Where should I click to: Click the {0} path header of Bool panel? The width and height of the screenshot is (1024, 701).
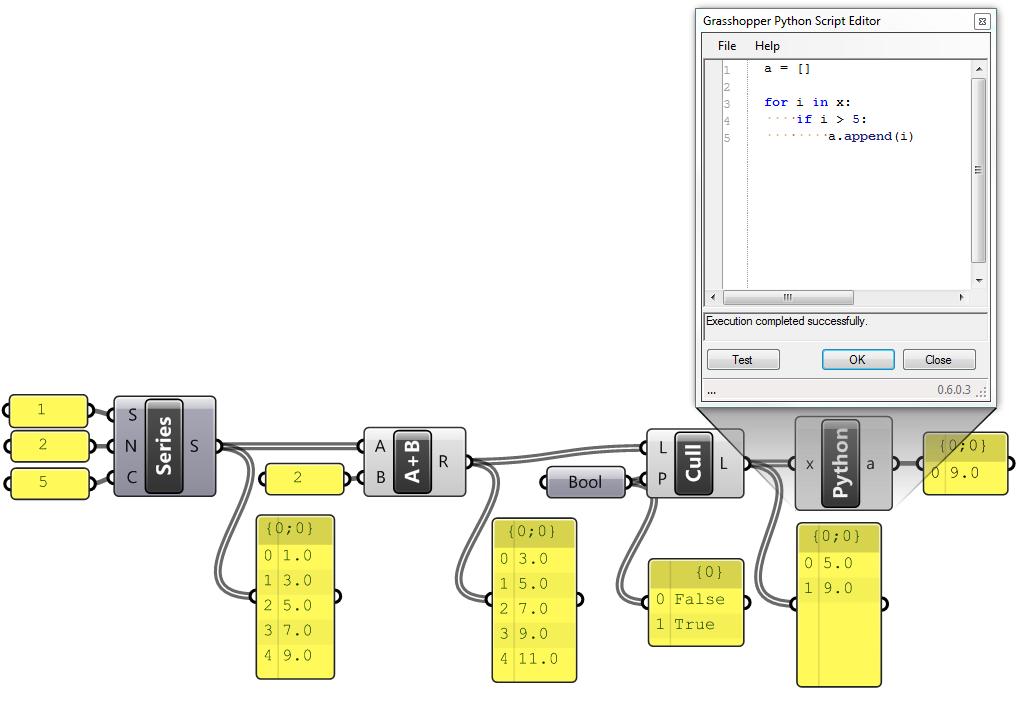[709, 572]
